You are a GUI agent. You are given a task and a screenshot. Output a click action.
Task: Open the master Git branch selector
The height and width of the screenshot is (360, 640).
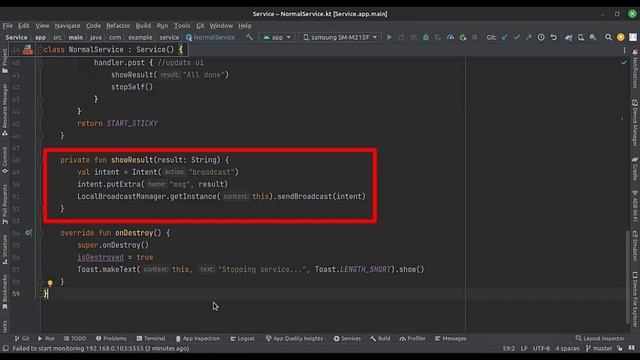[599, 349]
